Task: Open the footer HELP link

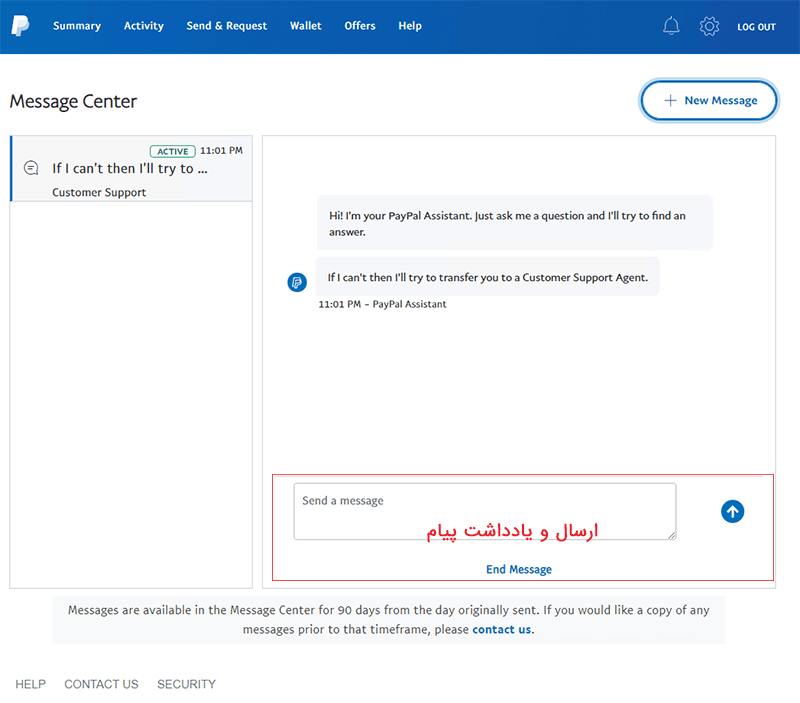Action: tap(31, 684)
